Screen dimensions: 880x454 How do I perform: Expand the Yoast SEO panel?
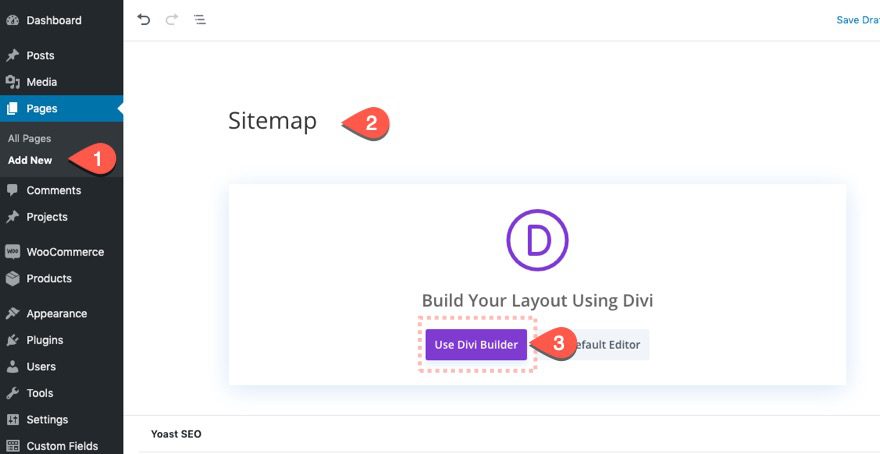coord(176,434)
